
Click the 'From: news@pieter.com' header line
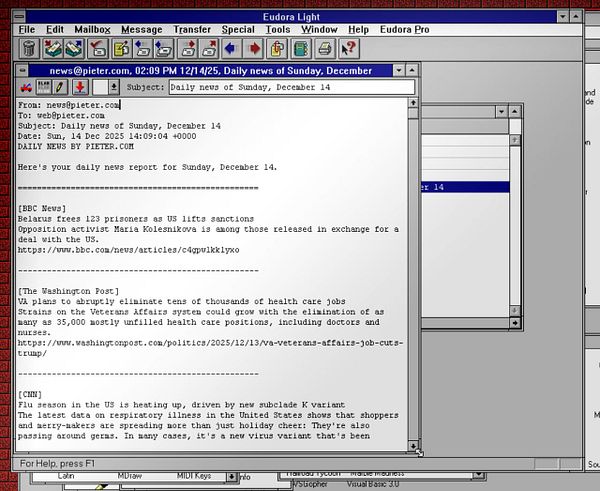68,105
